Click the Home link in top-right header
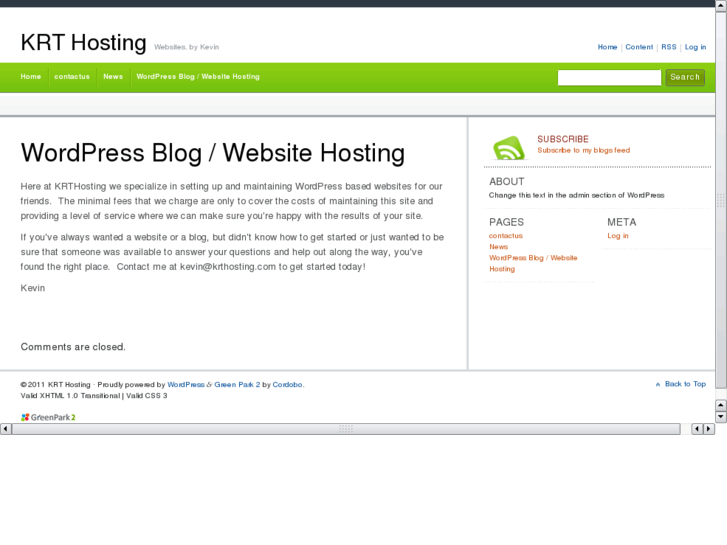 [607, 47]
